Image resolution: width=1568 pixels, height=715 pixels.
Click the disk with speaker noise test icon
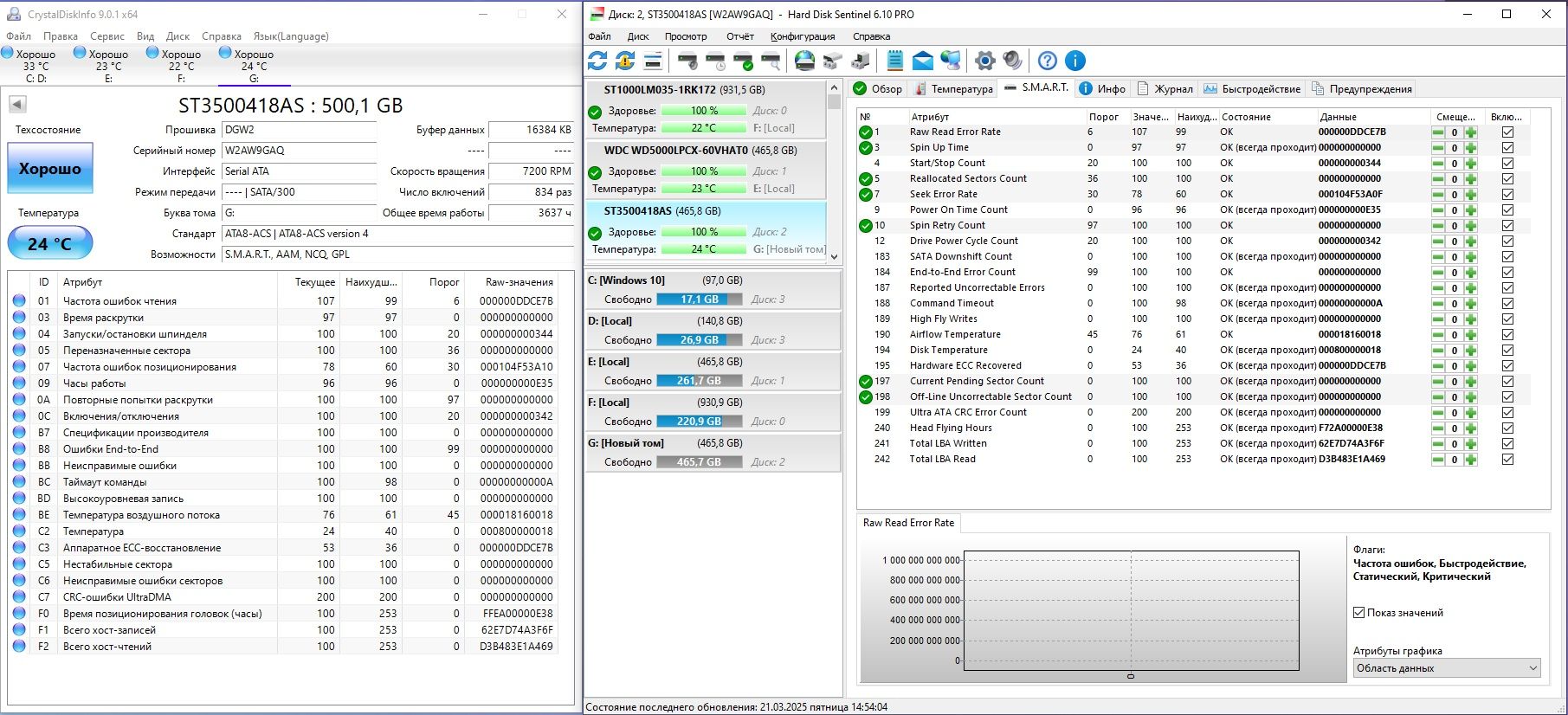click(687, 61)
